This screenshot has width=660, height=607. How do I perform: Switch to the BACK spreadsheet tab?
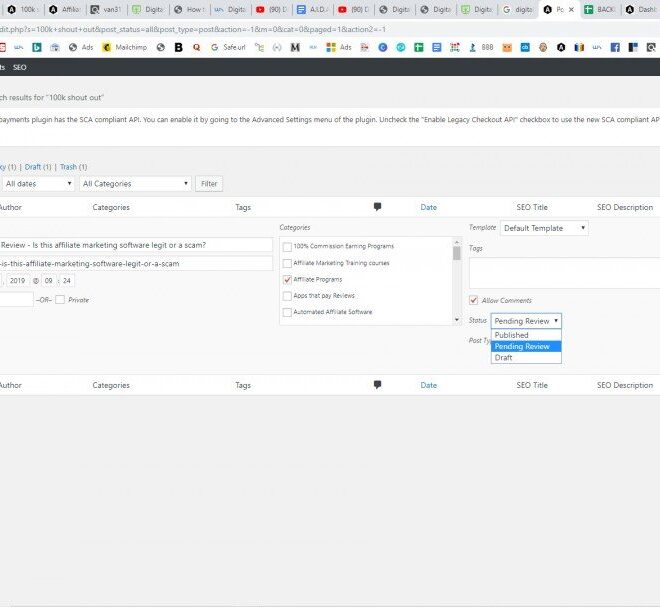(600, 9)
